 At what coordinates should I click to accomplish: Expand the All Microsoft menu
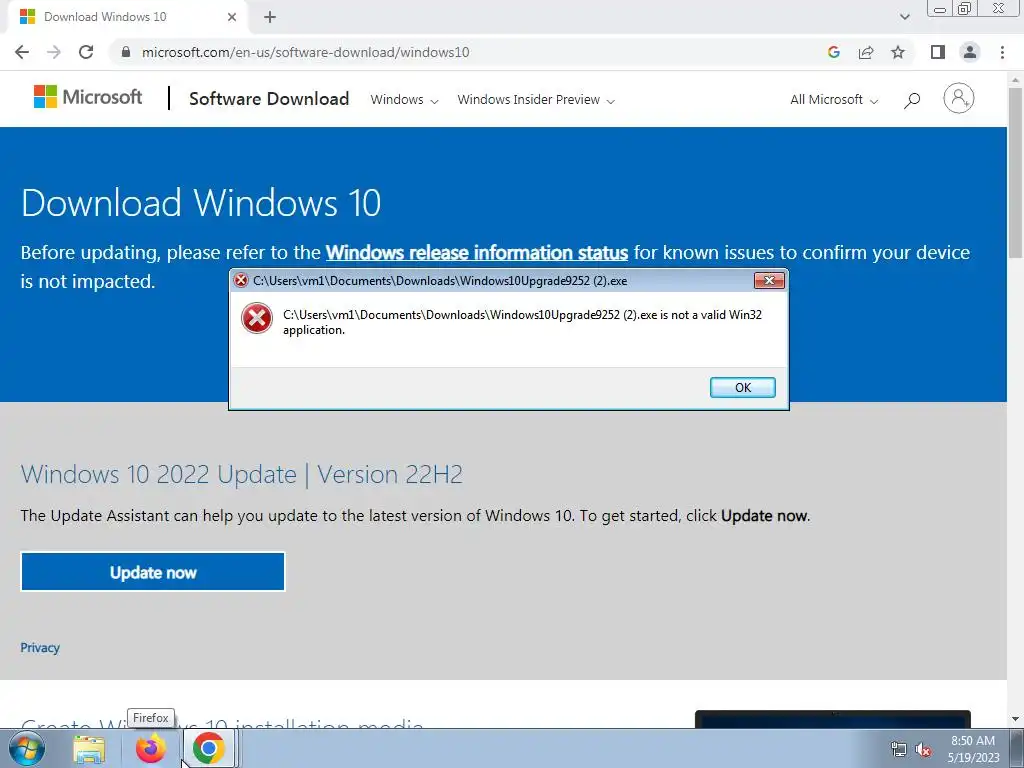coord(834,100)
